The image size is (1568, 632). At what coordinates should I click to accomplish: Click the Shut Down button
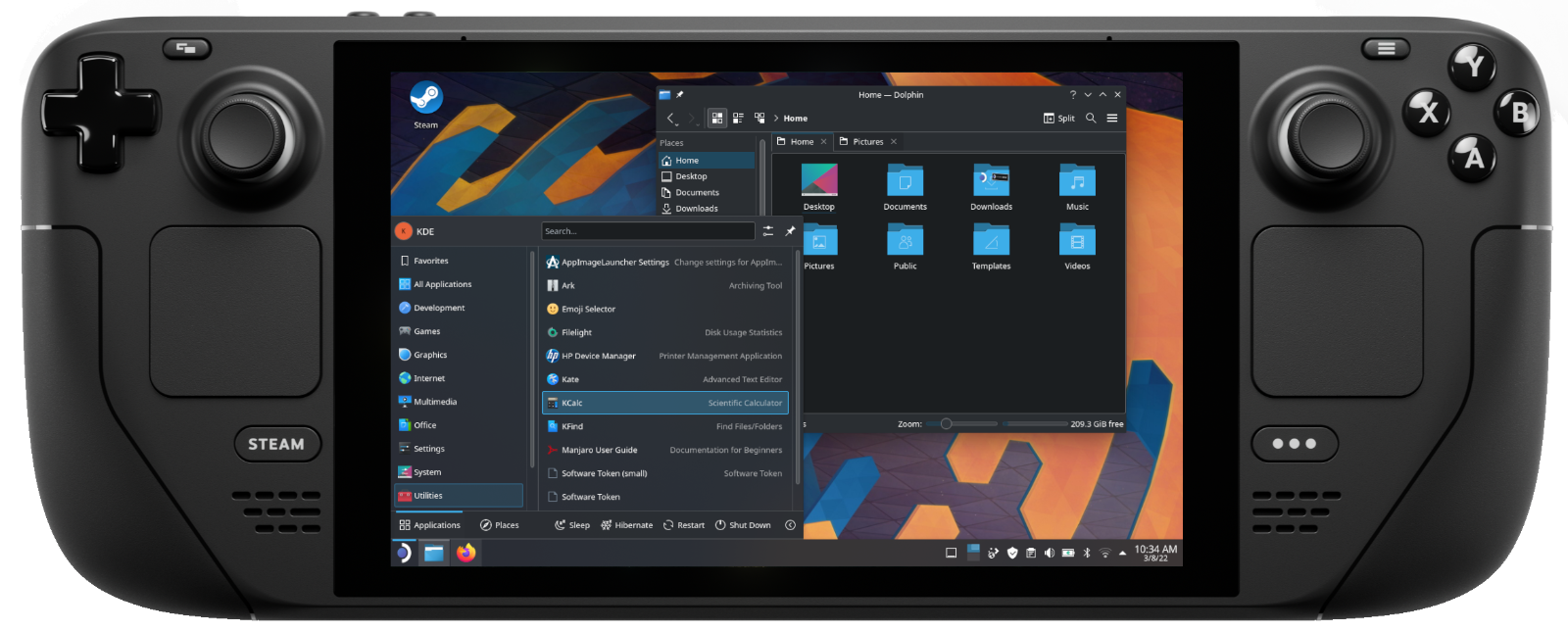743,525
